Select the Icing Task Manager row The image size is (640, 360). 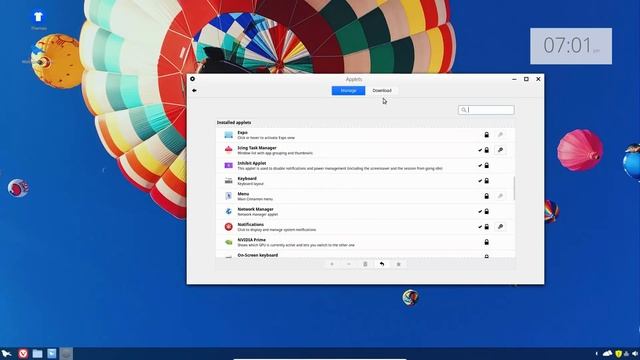[x=365, y=150]
